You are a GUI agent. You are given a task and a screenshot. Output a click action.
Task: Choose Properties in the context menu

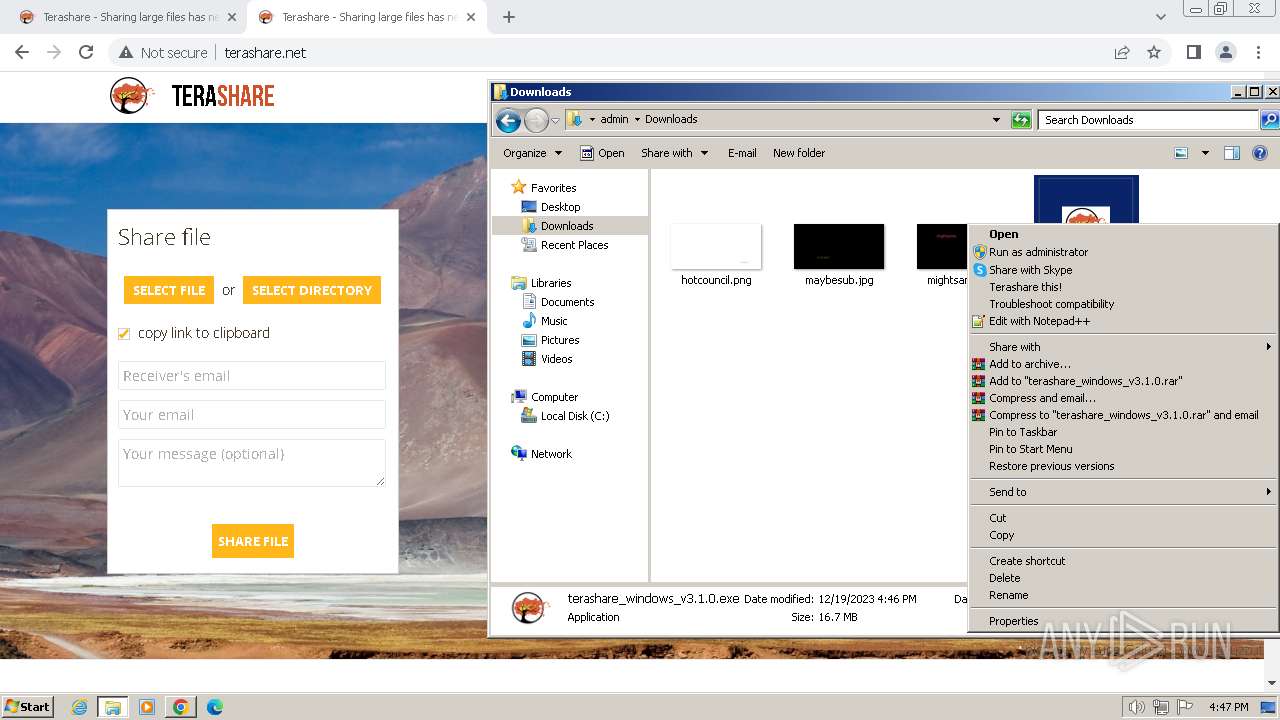click(1013, 621)
